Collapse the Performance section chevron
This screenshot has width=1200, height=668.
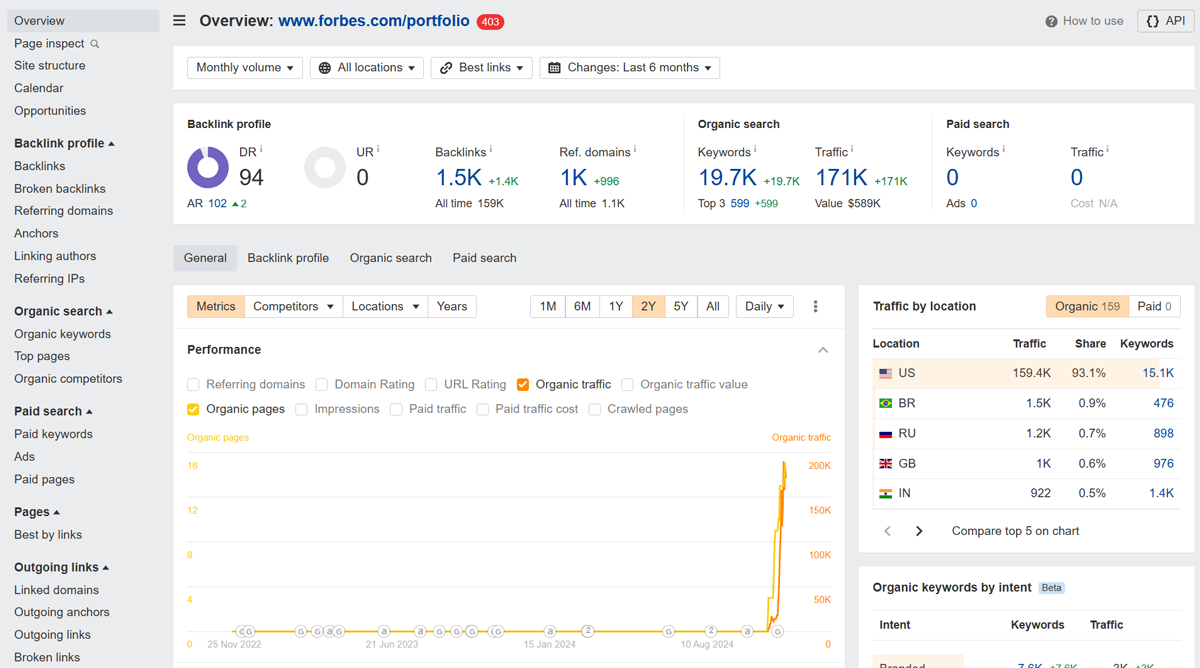click(823, 350)
